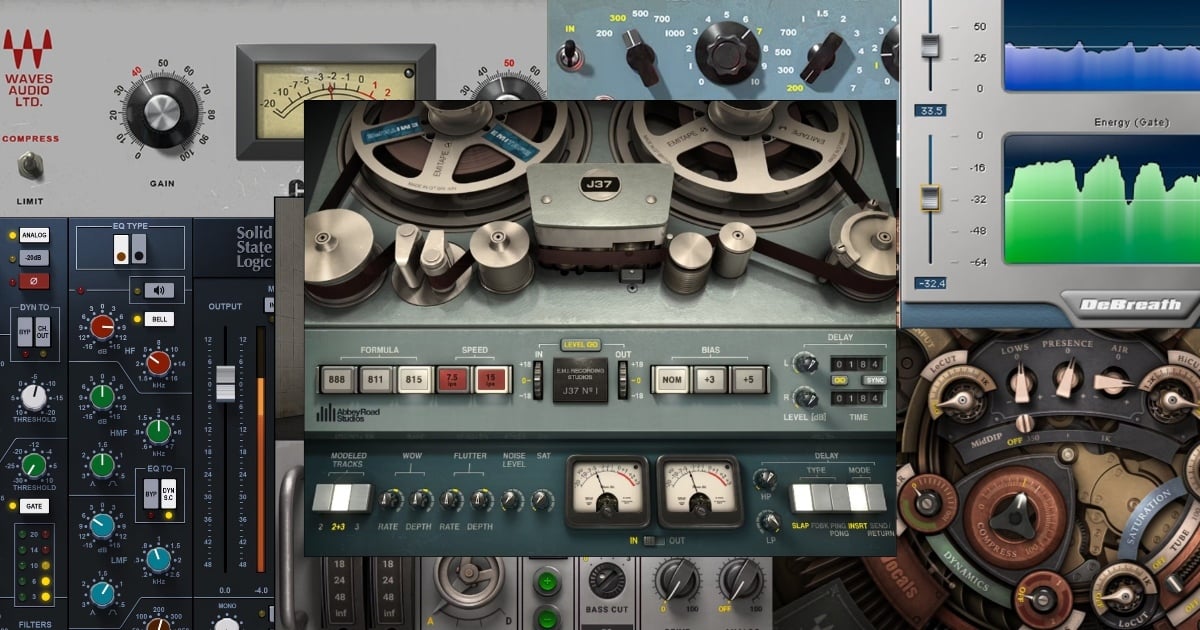Image resolution: width=1200 pixels, height=630 pixels.
Task: Select INSRT delay mode button
Action: 858,497
